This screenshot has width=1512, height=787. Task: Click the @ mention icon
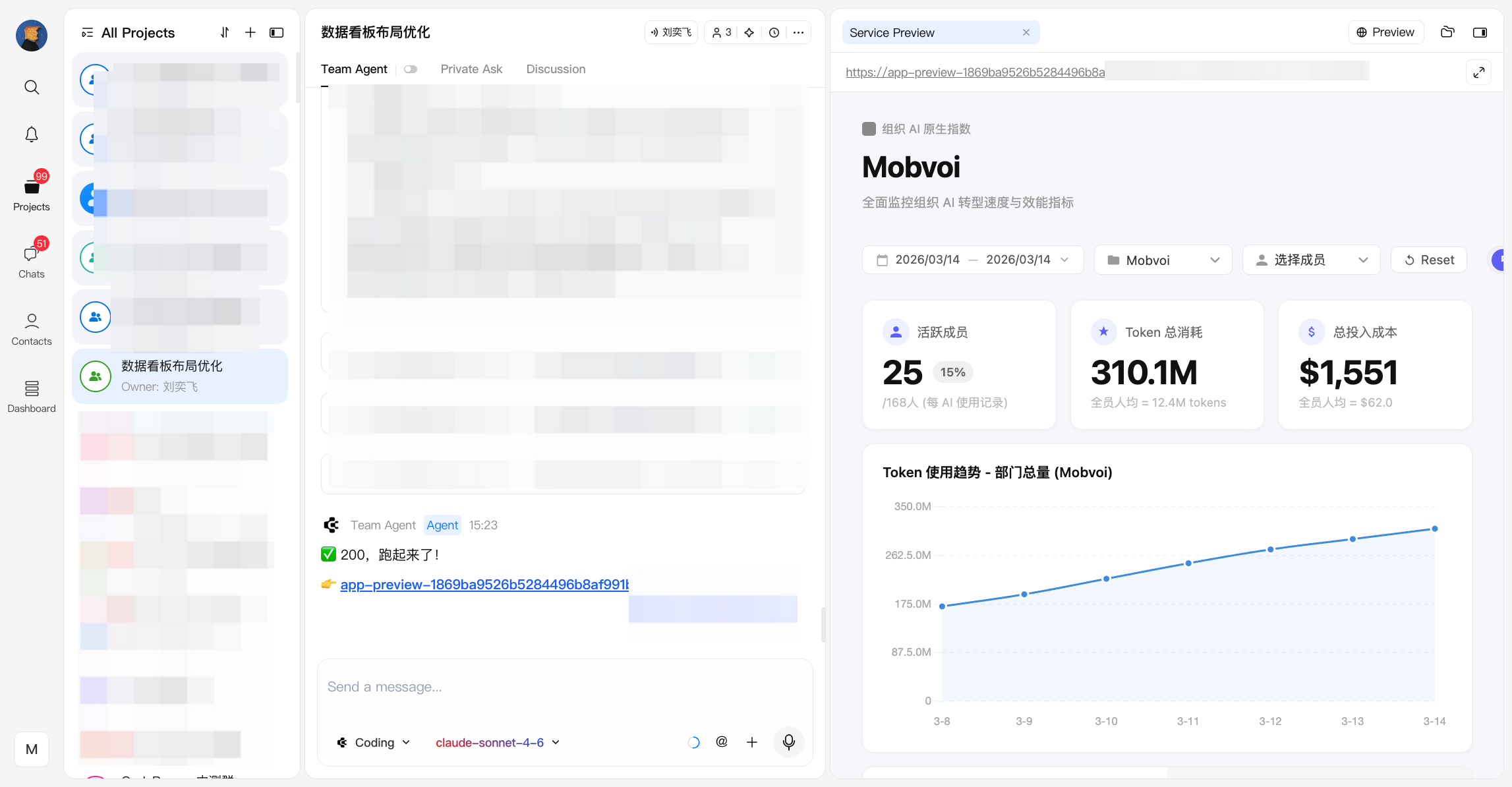pyautogui.click(x=722, y=742)
